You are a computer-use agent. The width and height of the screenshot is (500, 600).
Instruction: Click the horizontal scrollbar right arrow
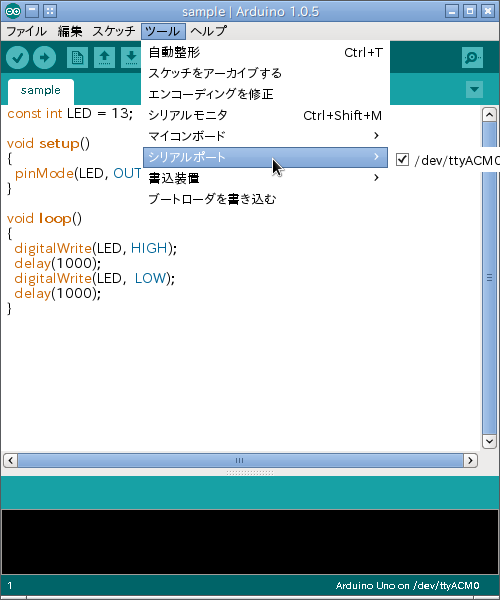tap(470, 460)
